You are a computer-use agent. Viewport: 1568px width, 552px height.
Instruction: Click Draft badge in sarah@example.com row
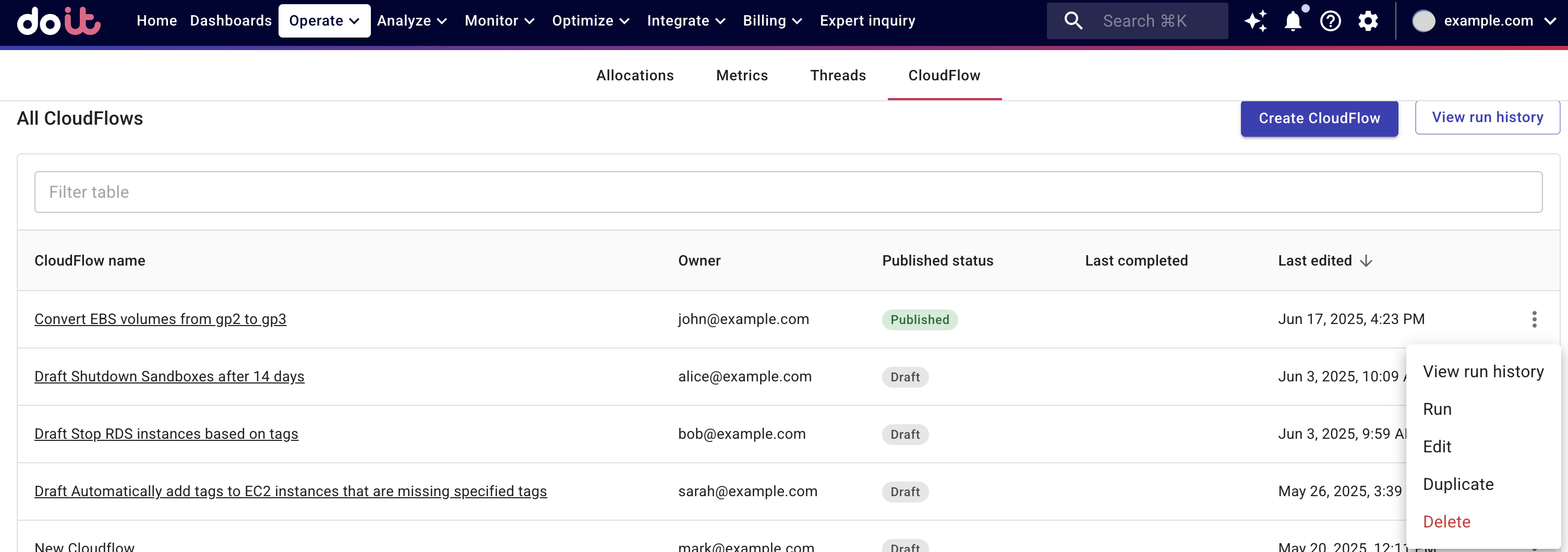[905, 491]
